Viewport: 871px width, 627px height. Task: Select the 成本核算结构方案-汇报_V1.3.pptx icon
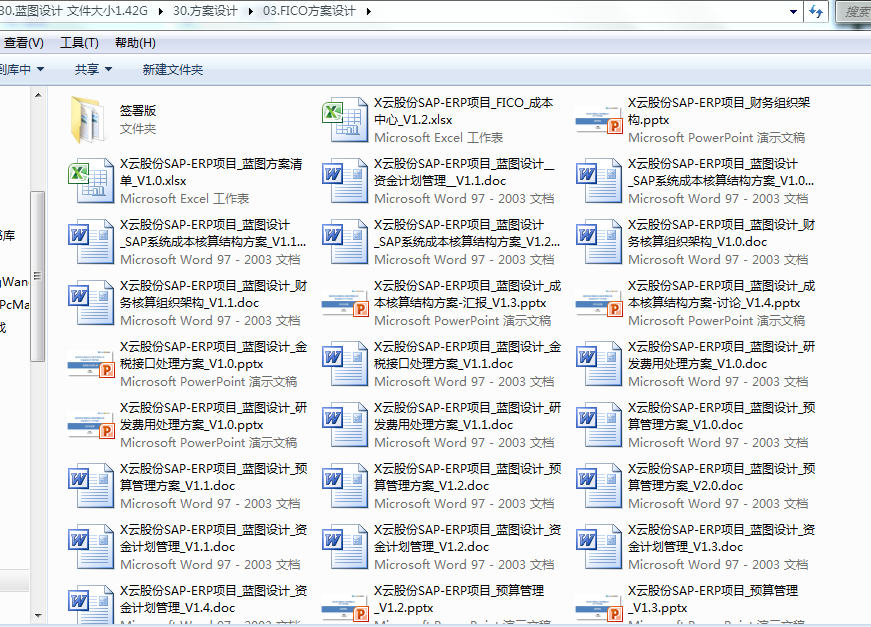pos(345,303)
